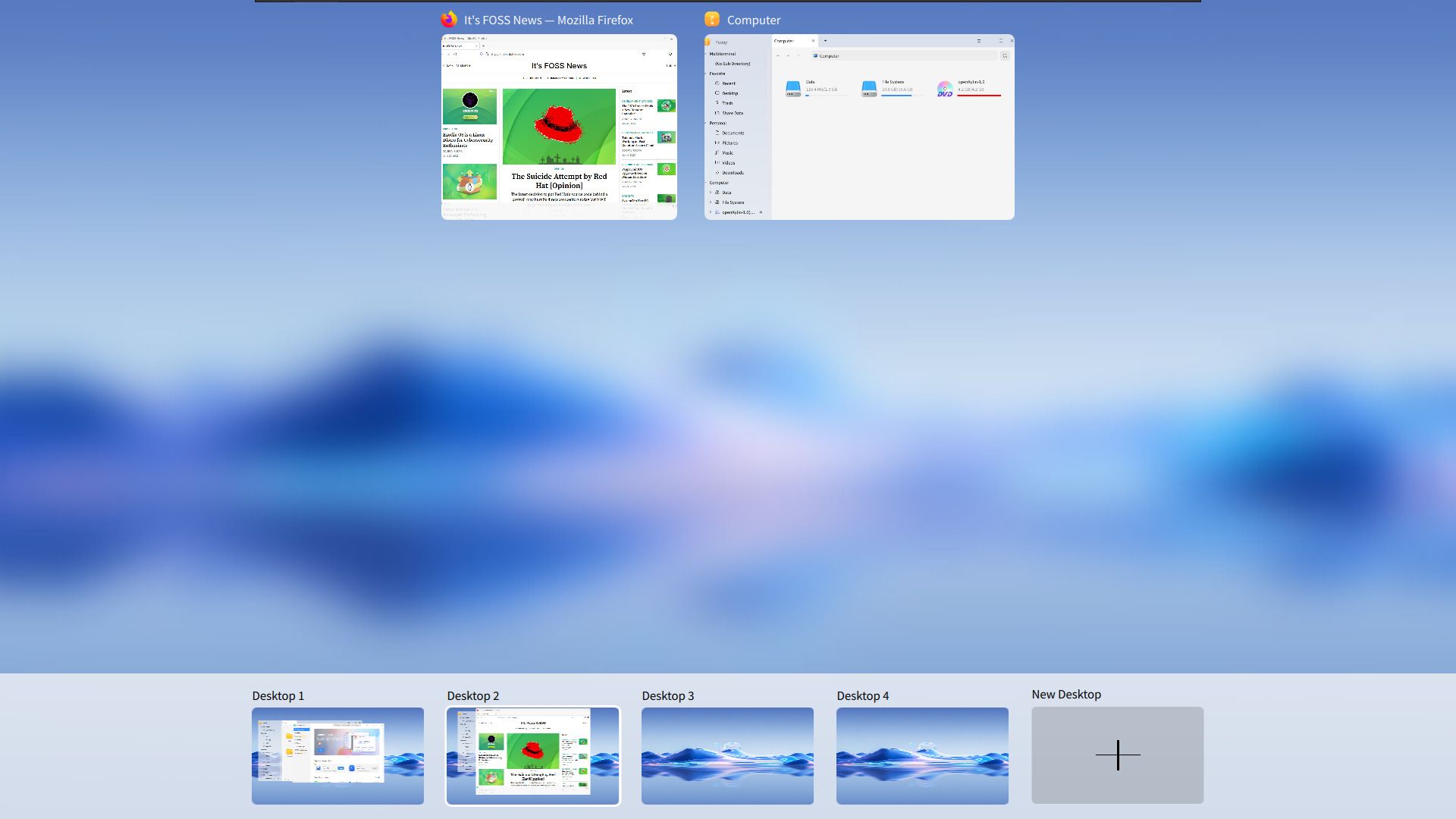Open the Downloads sidebar entry
Image resolution: width=1456 pixels, height=819 pixels.
click(x=733, y=173)
